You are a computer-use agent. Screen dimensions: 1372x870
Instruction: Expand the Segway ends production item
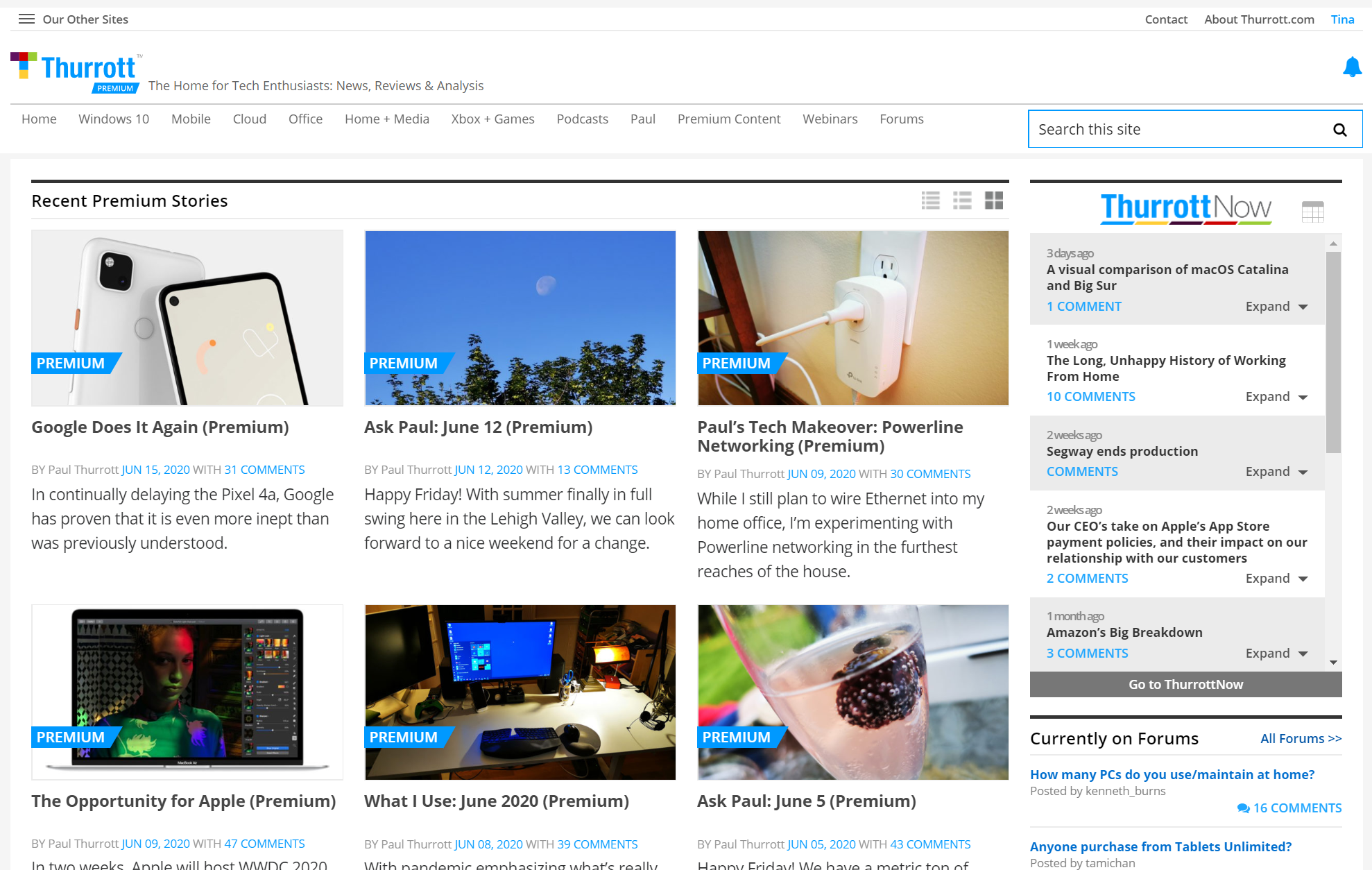(x=1276, y=472)
